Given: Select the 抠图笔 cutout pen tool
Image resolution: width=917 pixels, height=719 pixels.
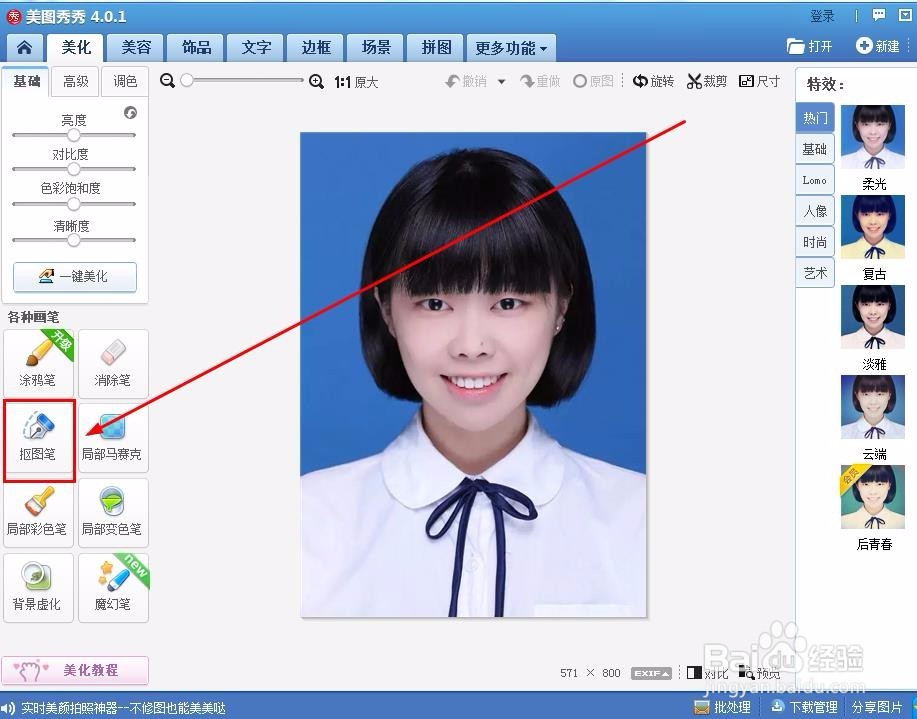Looking at the screenshot, I should [38, 436].
